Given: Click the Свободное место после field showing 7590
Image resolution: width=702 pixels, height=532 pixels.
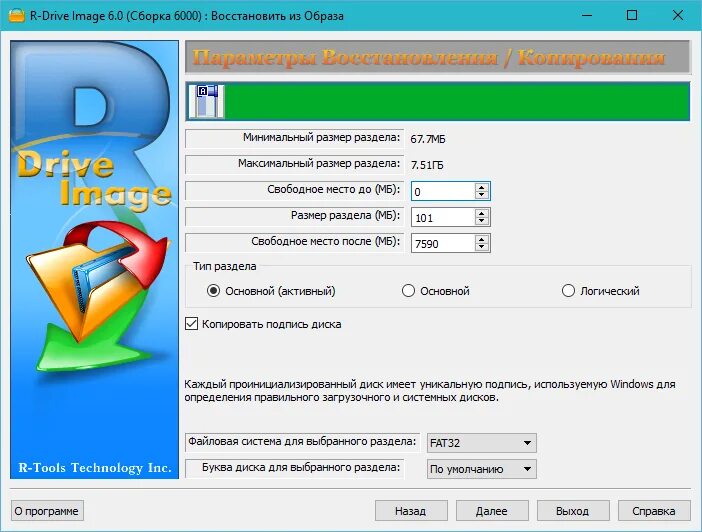Looking at the screenshot, I should 443,244.
